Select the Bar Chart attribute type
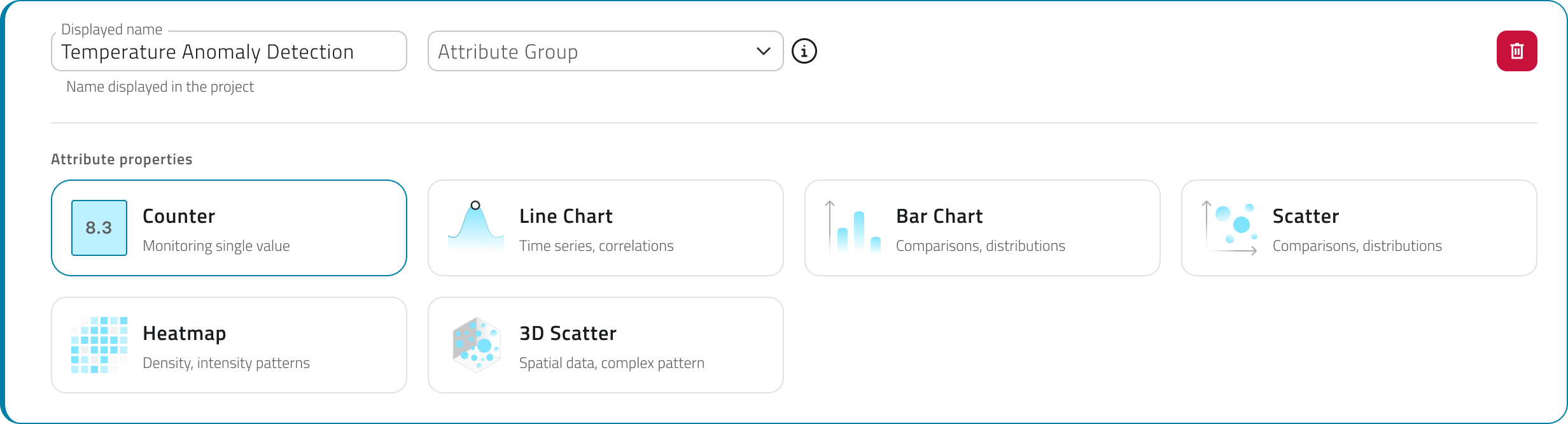Viewport: 1568px width, 424px height. (x=983, y=227)
